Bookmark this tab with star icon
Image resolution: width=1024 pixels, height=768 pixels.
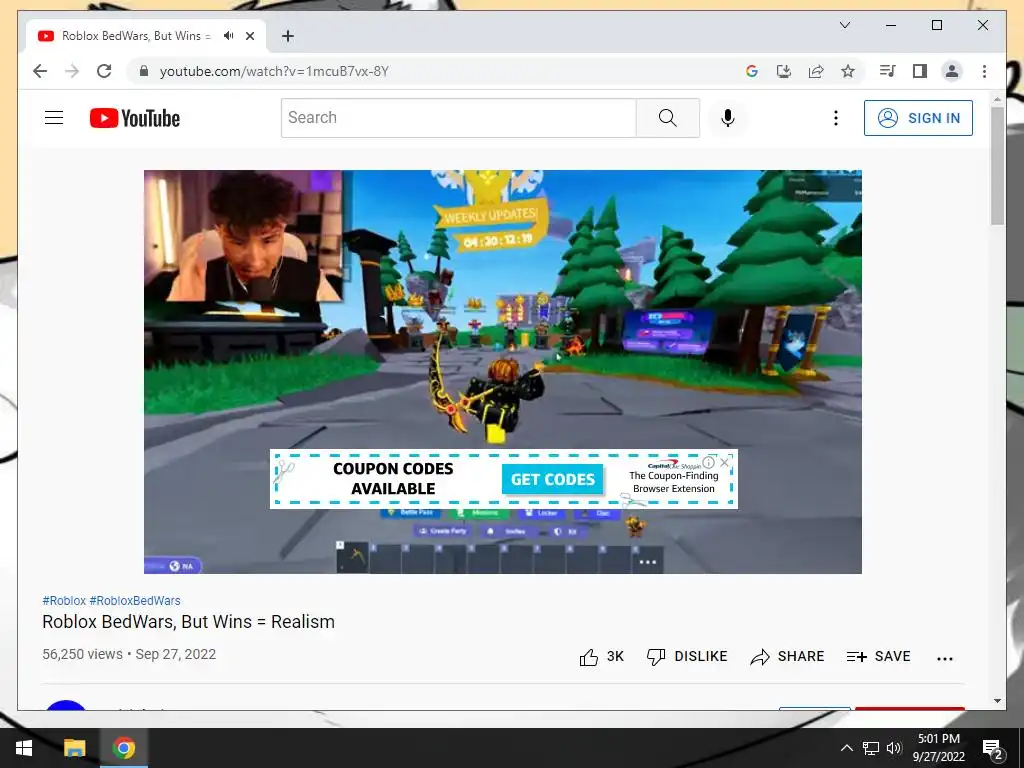click(848, 71)
